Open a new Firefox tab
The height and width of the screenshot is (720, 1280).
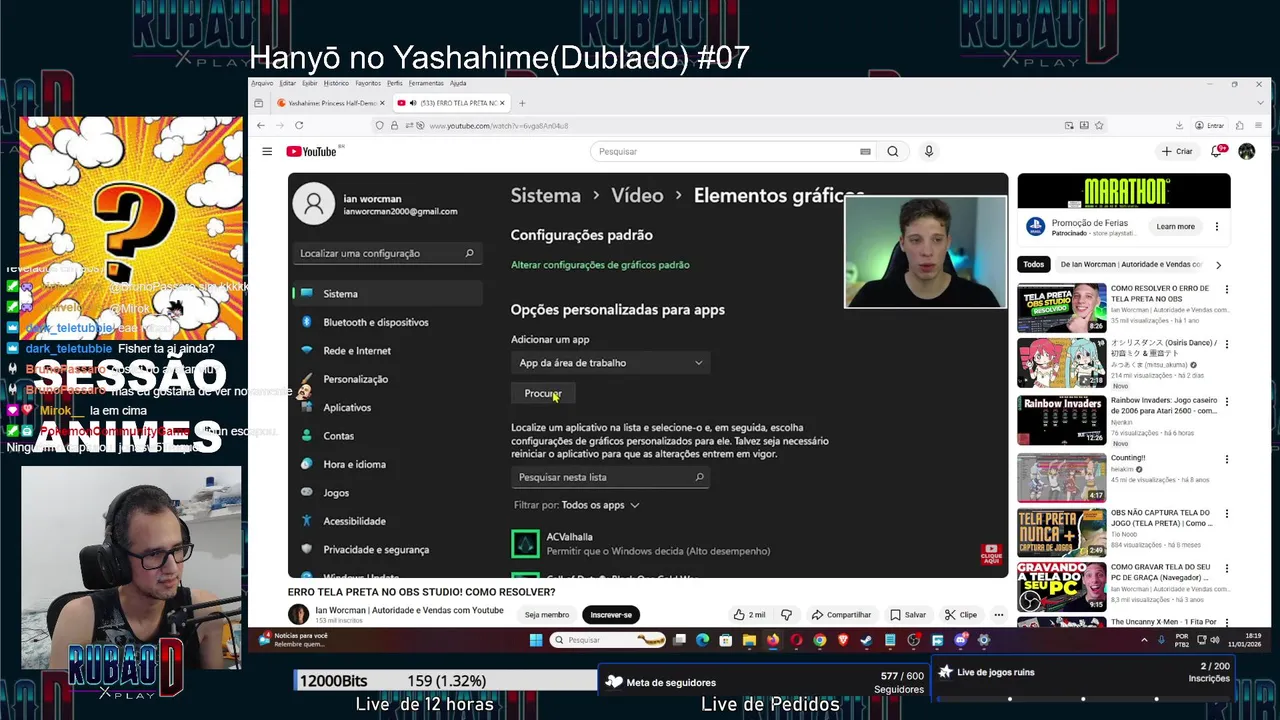pos(522,103)
